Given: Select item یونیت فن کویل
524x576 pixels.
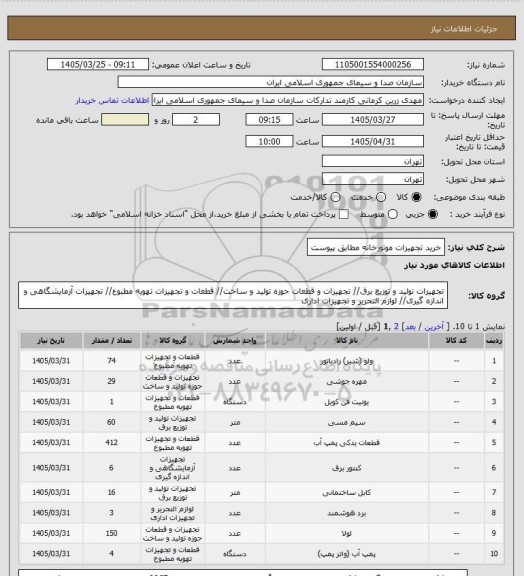Looking at the screenshot, I should pyautogui.click(x=347, y=402).
